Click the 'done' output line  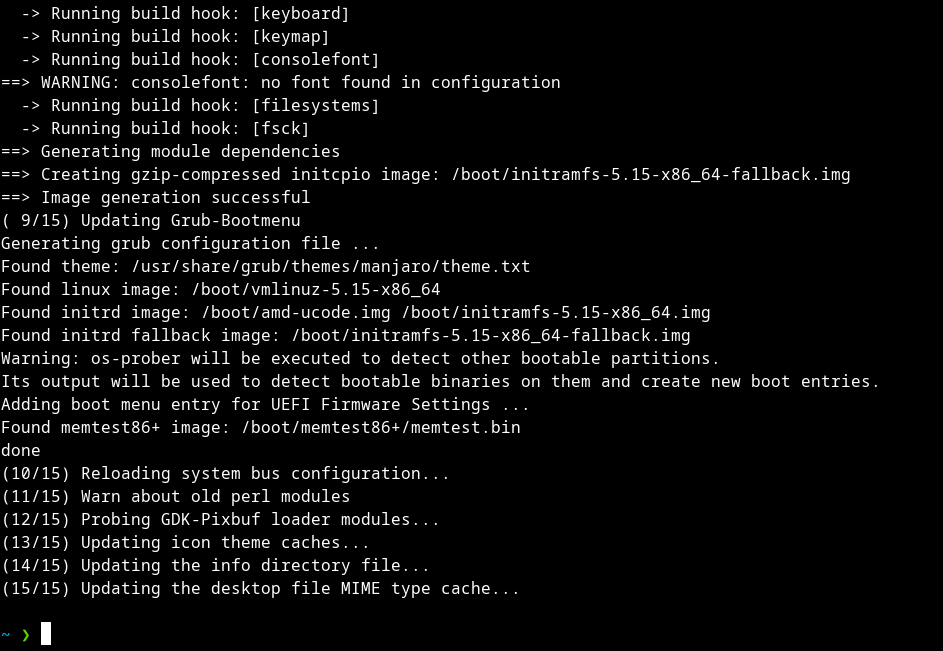click(x=21, y=450)
